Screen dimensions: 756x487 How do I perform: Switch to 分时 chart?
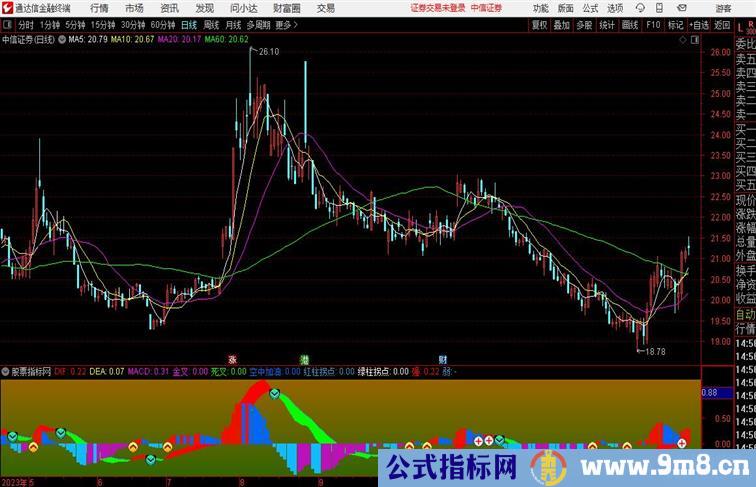[x=26, y=25]
